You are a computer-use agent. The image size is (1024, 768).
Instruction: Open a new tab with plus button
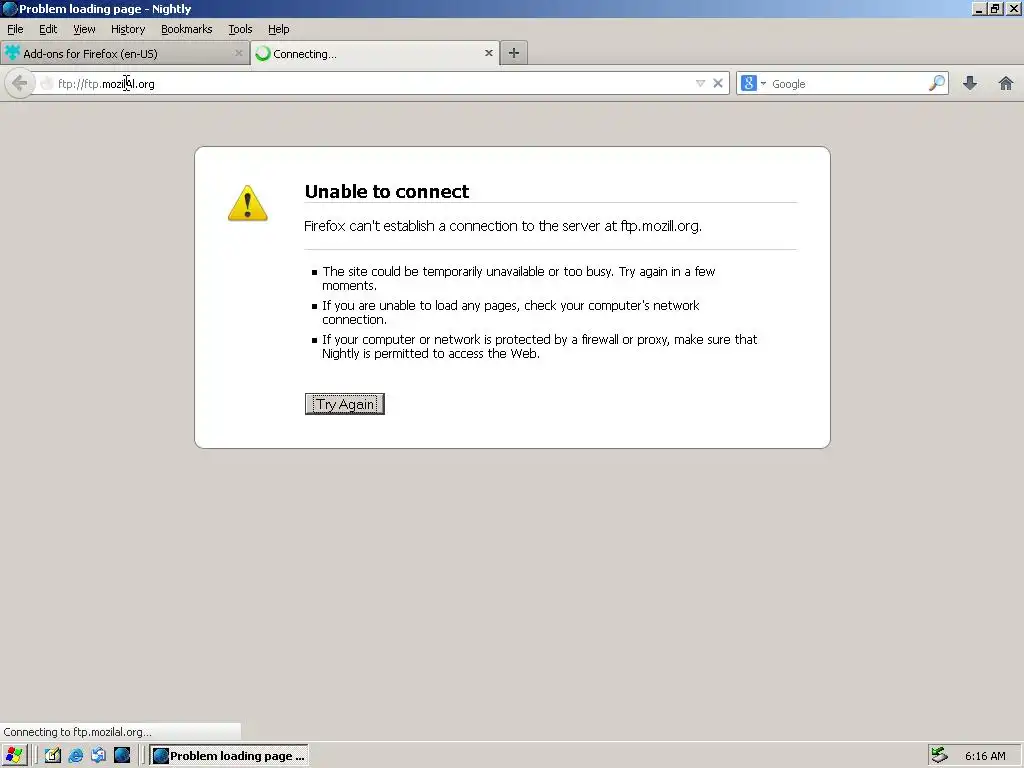coord(514,54)
